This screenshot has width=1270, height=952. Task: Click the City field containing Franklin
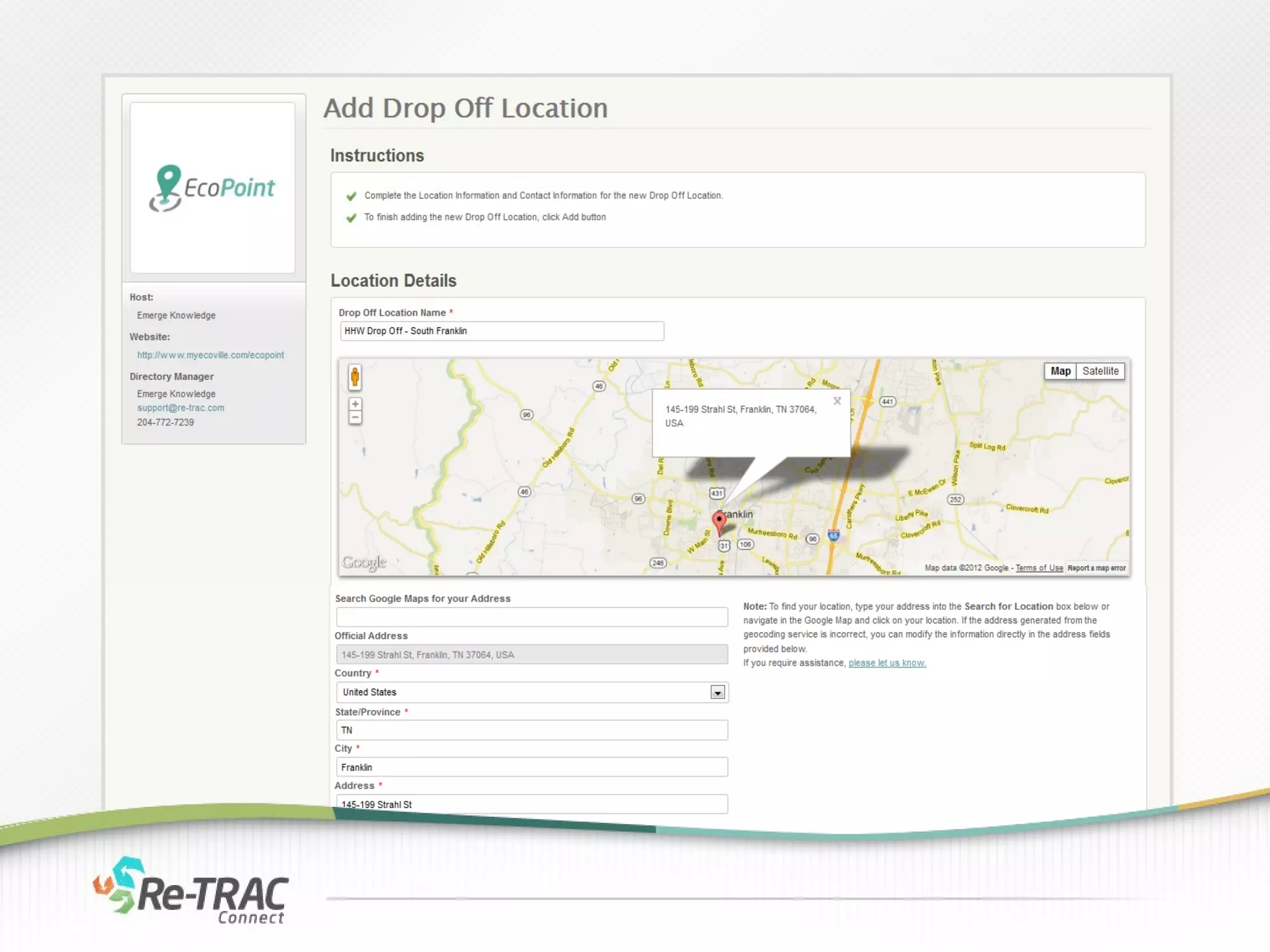531,767
